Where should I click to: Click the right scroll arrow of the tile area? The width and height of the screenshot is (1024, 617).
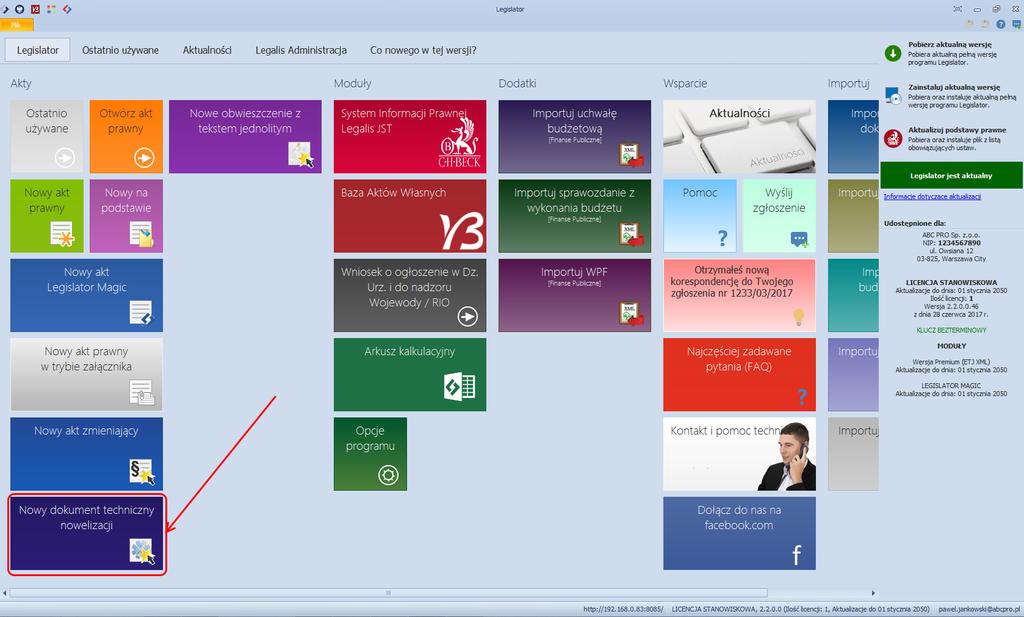click(873, 593)
